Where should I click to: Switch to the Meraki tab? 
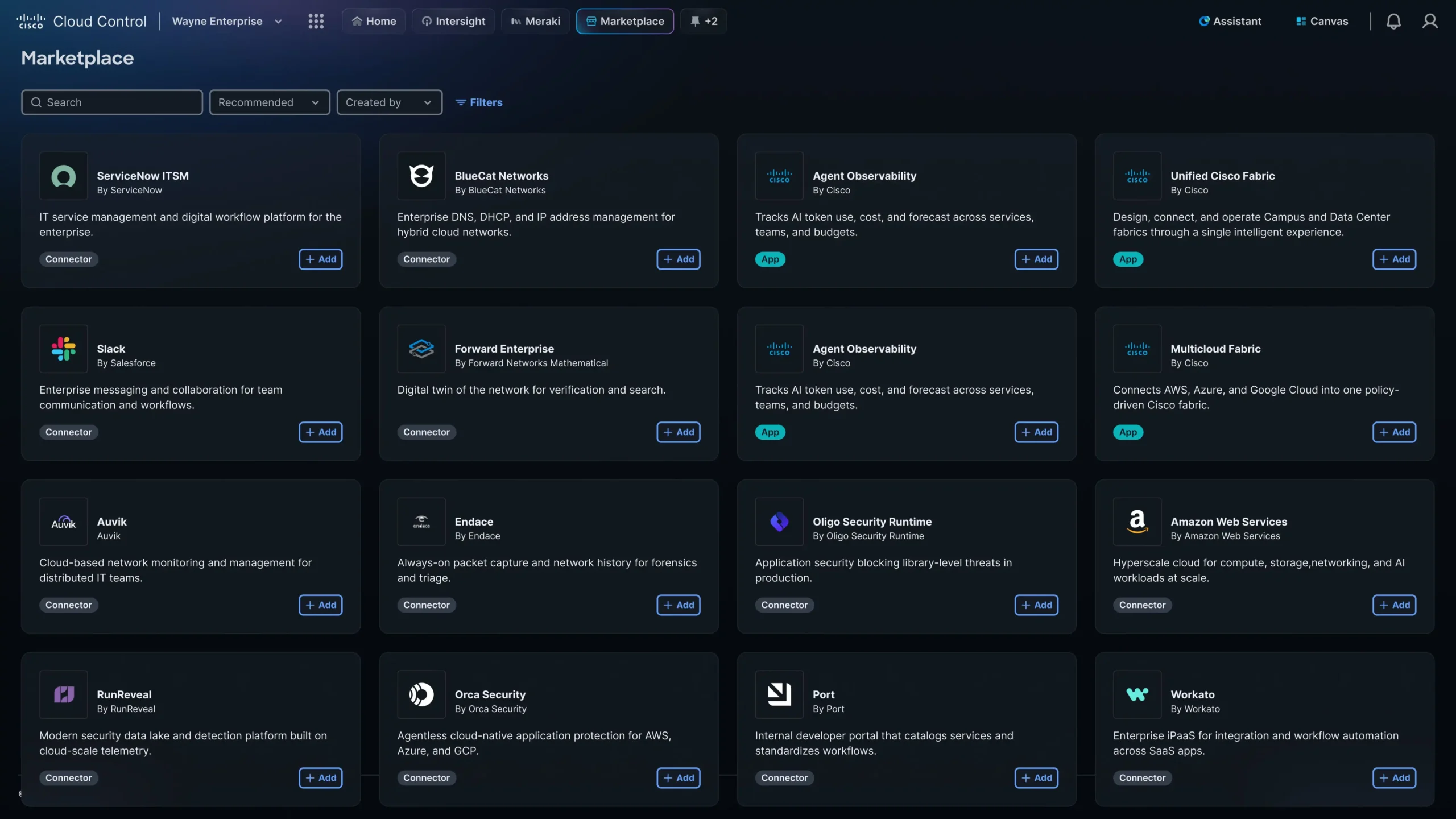(x=535, y=21)
